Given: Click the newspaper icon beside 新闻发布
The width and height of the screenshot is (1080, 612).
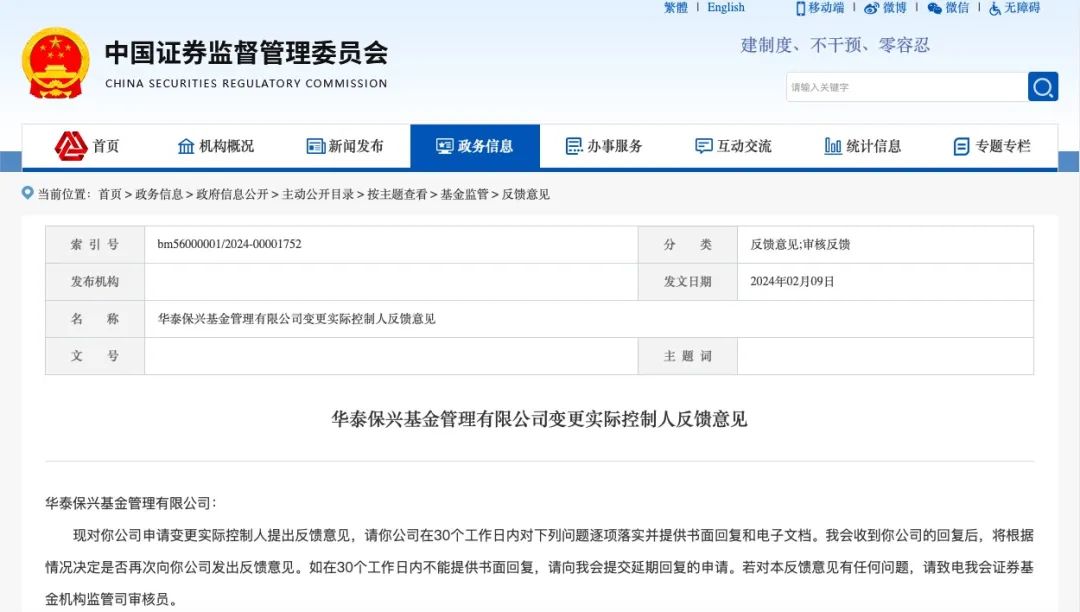Looking at the screenshot, I should [x=315, y=146].
